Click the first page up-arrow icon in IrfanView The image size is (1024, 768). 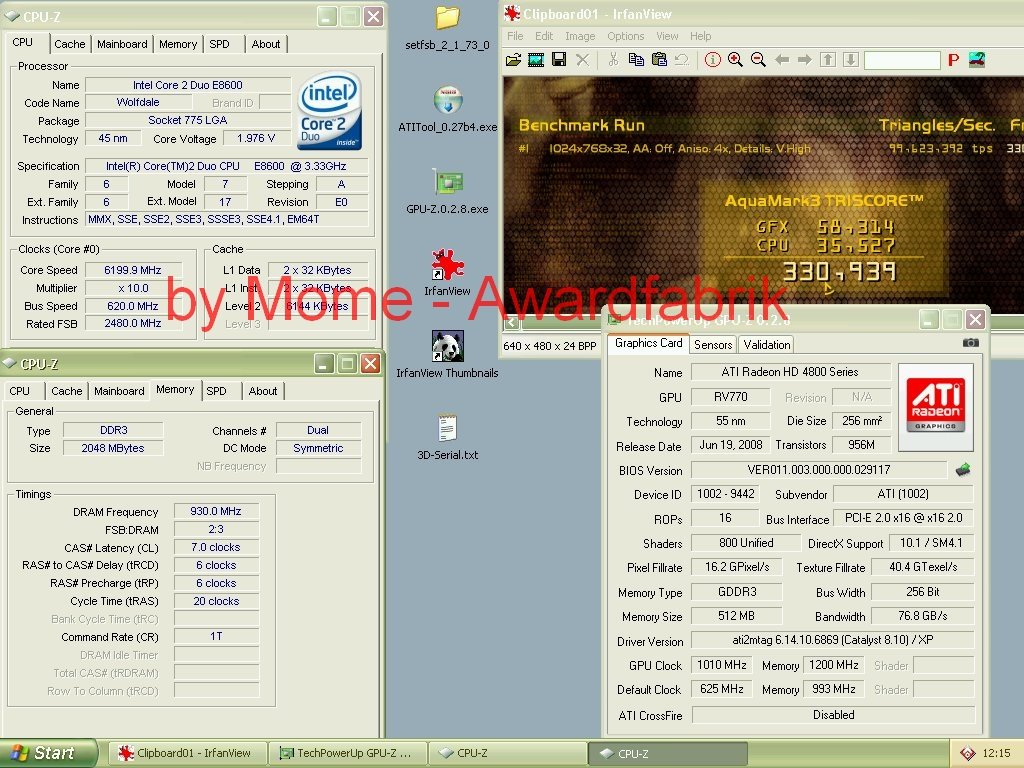click(827, 60)
